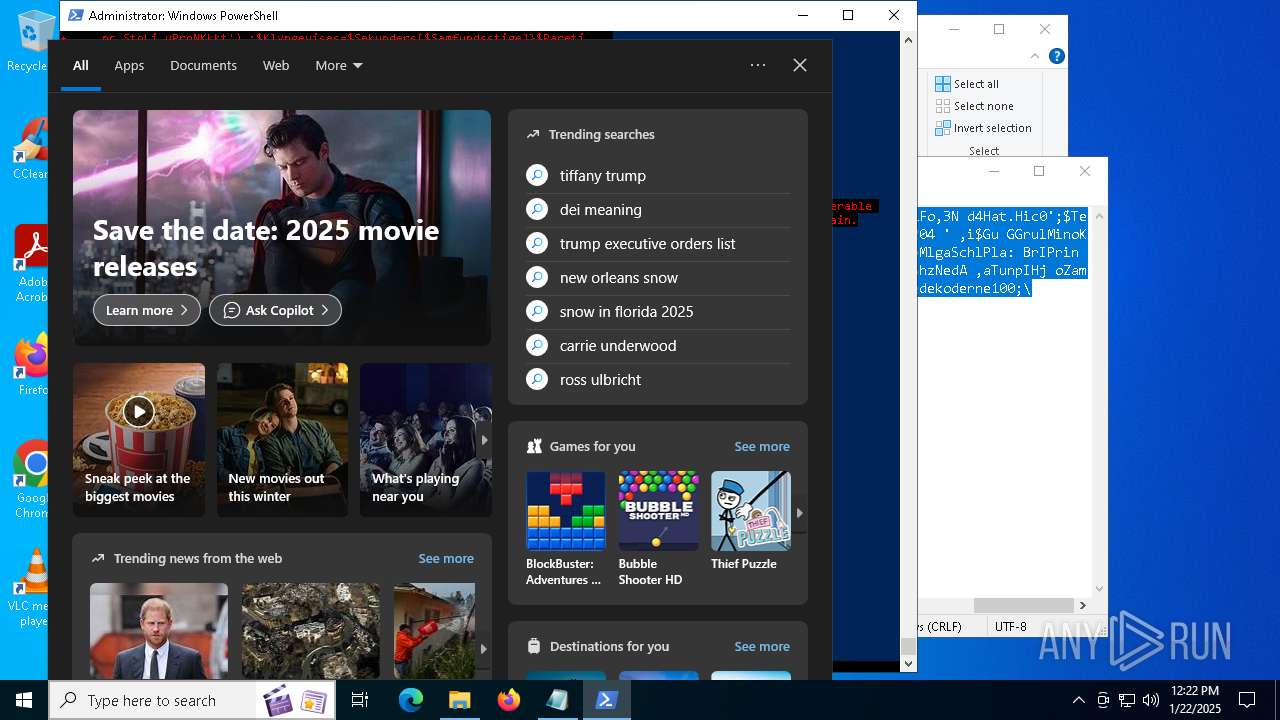Open the Google Chrome desktop shortcut
Viewport: 1280px width, 720px height.
32,479
